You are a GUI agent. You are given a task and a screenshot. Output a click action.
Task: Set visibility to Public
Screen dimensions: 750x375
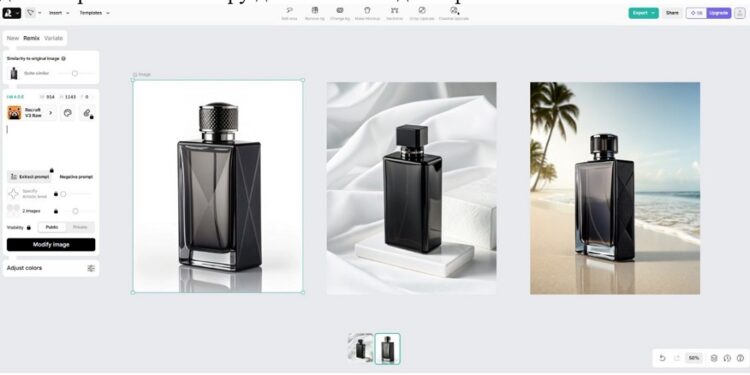point(52,227)
